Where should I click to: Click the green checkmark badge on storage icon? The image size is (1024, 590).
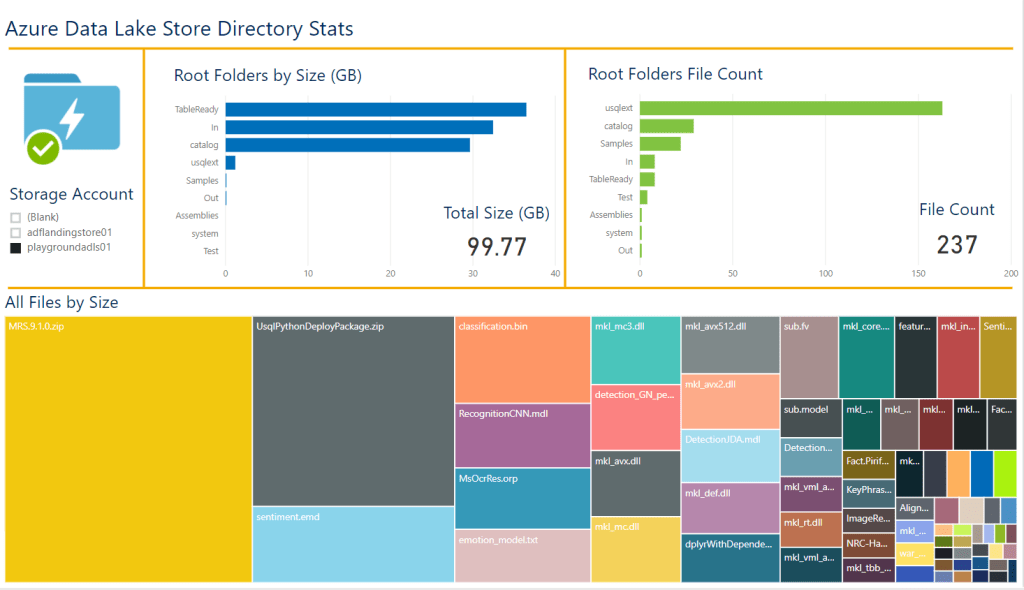(x=44, y=148)
